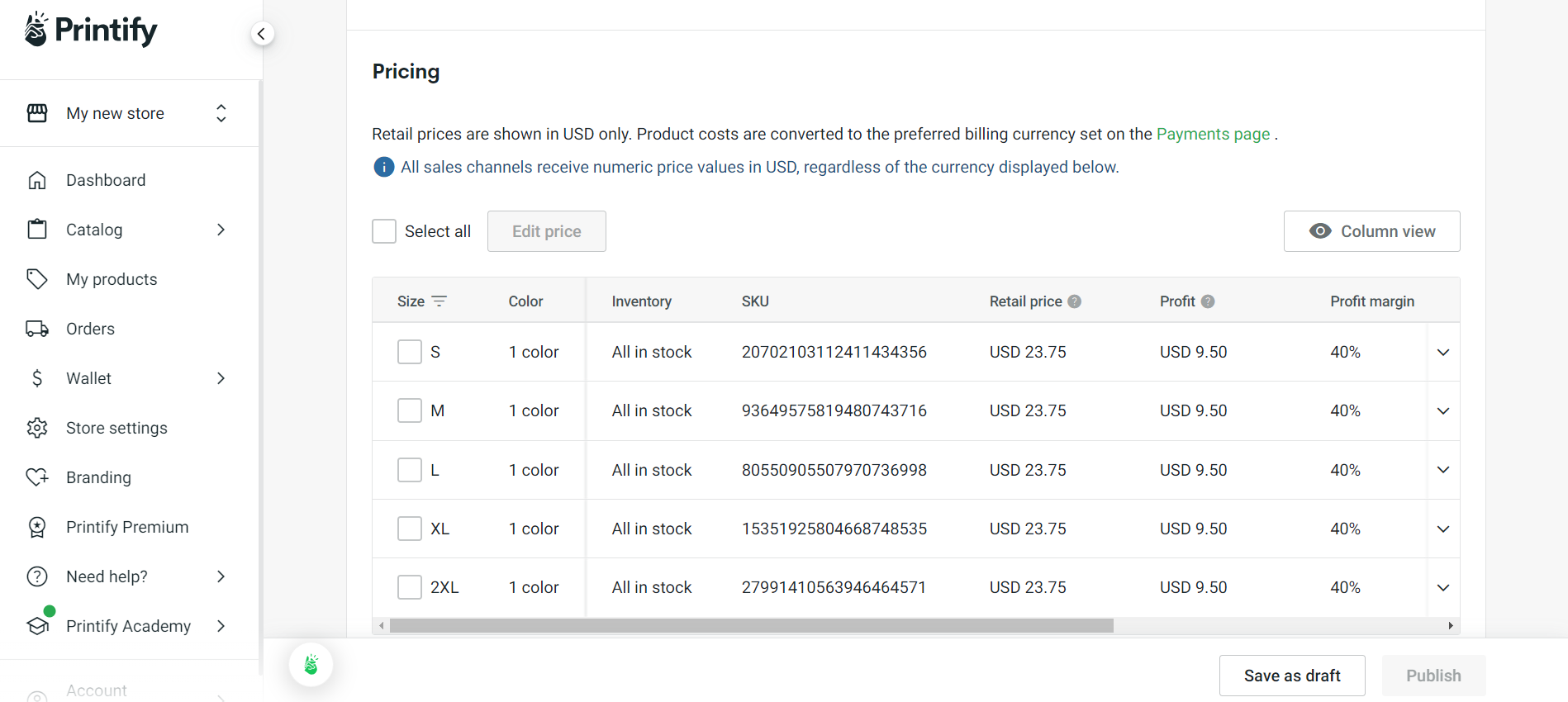
Task: Click the SKU column header
Action: pos(755,301)
